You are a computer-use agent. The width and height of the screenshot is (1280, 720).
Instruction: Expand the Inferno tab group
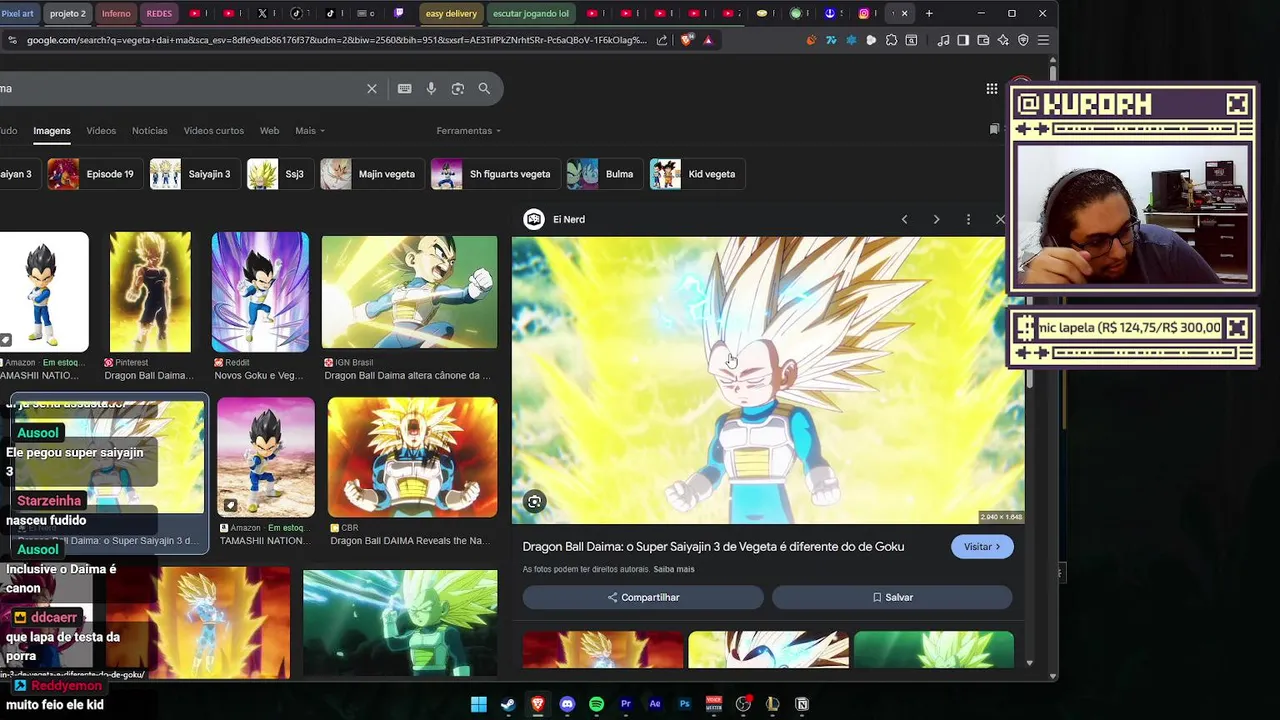pos(116,13)
